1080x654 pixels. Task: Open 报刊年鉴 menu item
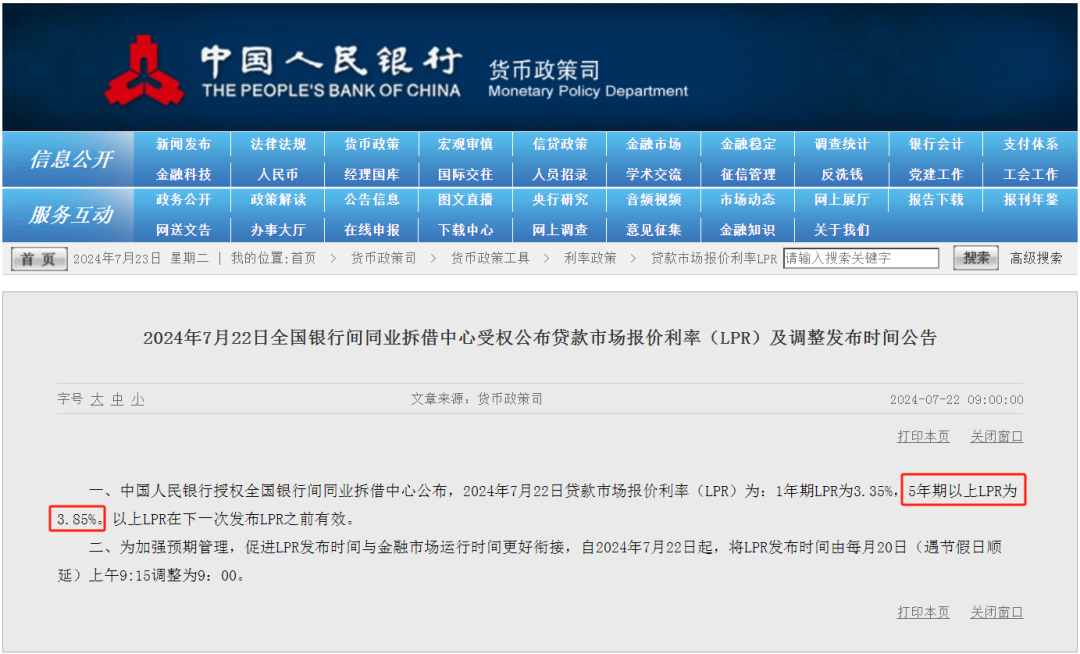1030,200
